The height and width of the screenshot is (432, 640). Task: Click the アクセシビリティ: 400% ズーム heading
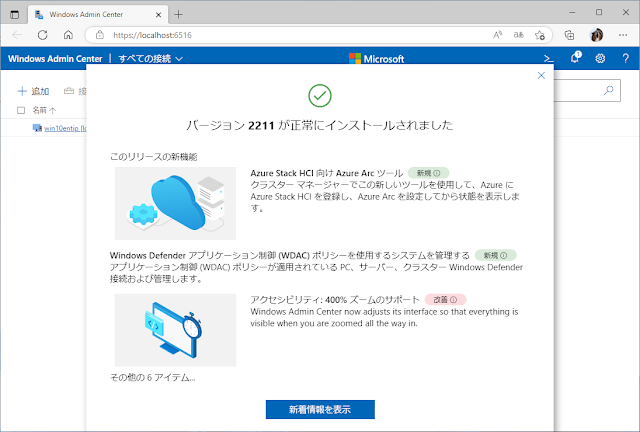click(x=335, y=300)
